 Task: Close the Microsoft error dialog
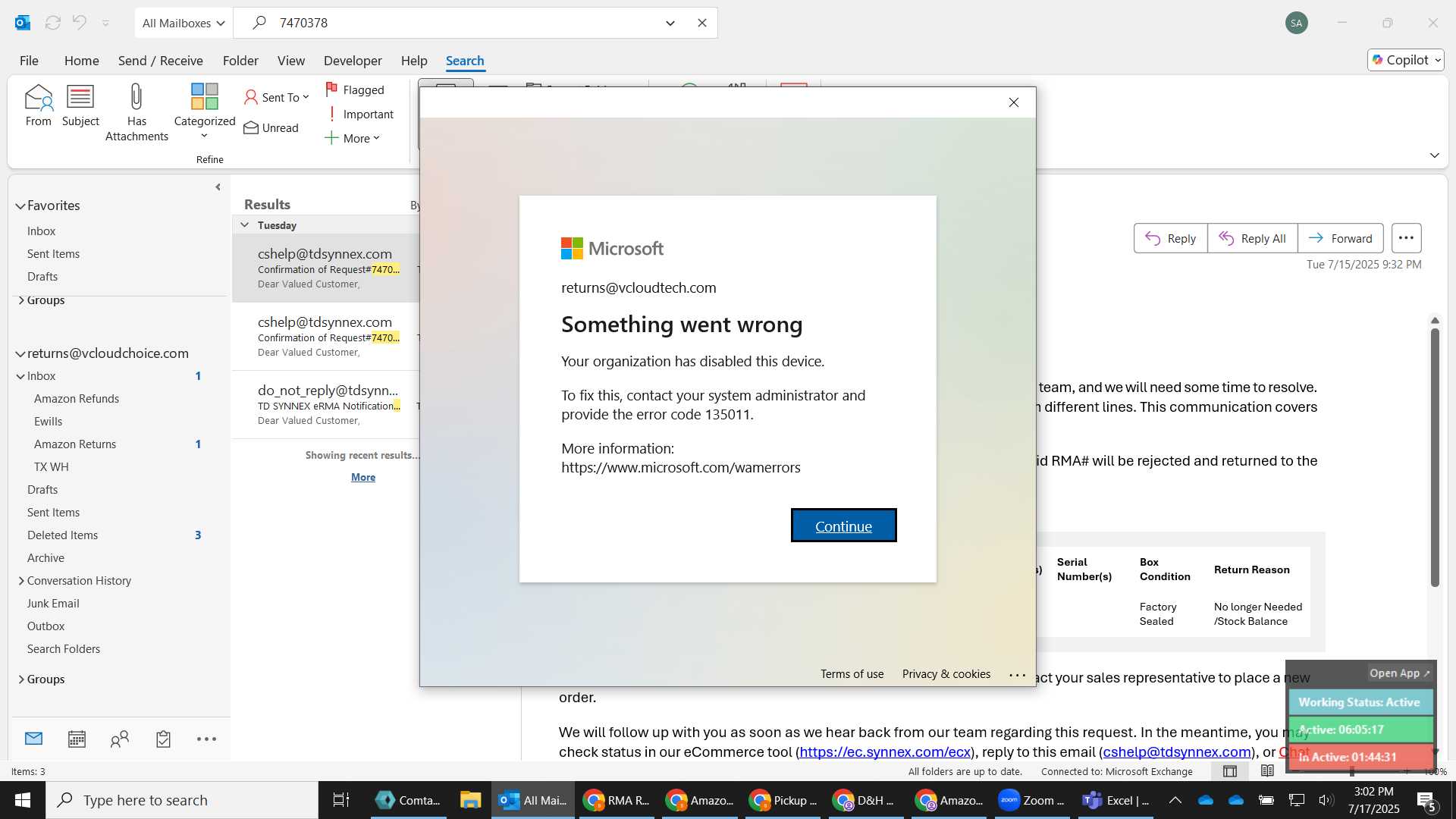pos(1014,102)
